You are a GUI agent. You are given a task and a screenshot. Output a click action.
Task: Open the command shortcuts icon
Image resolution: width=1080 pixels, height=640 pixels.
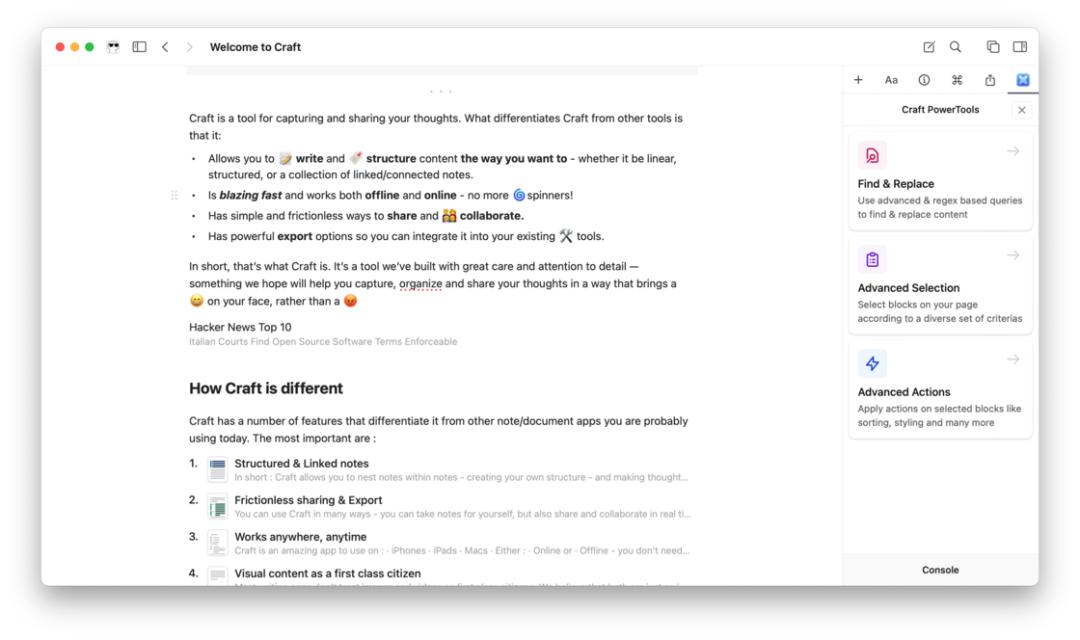957,80
